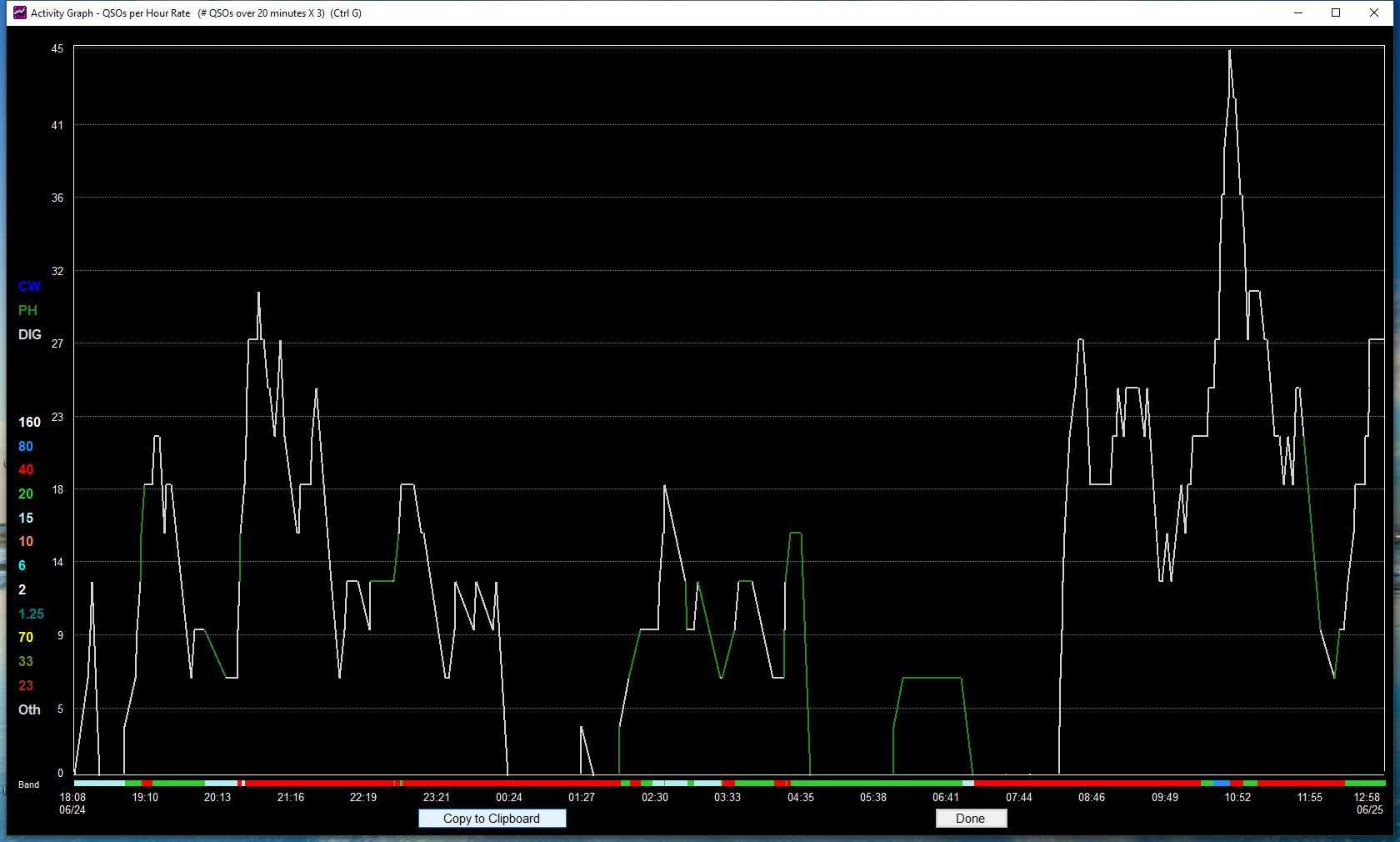Click the 02:30 time axis label
The height and width of the screenshot is (842, 1400).
(655, 798)
